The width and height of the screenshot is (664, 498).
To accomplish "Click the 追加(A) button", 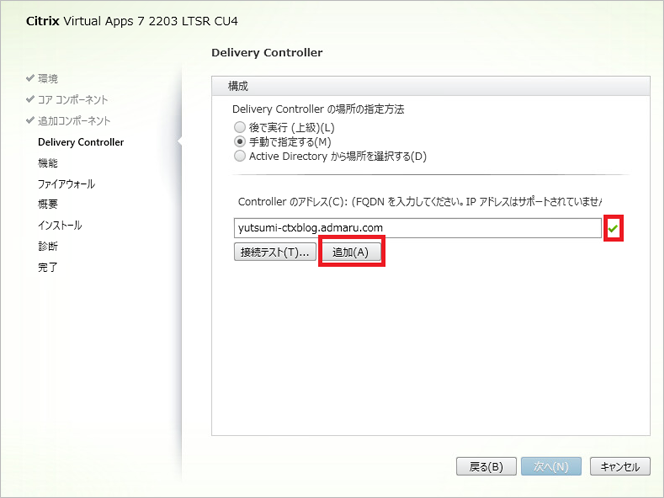I will pos(351,252).
